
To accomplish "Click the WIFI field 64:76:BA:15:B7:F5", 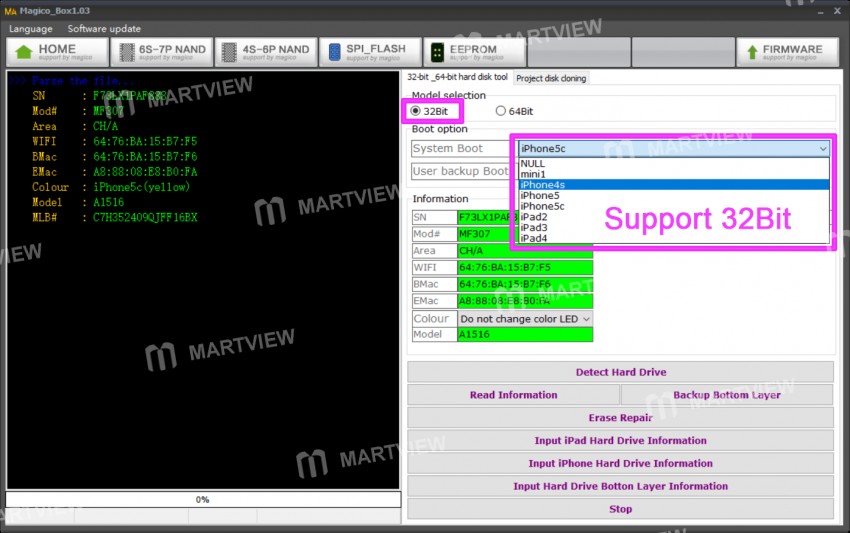I will coord(525,267).
